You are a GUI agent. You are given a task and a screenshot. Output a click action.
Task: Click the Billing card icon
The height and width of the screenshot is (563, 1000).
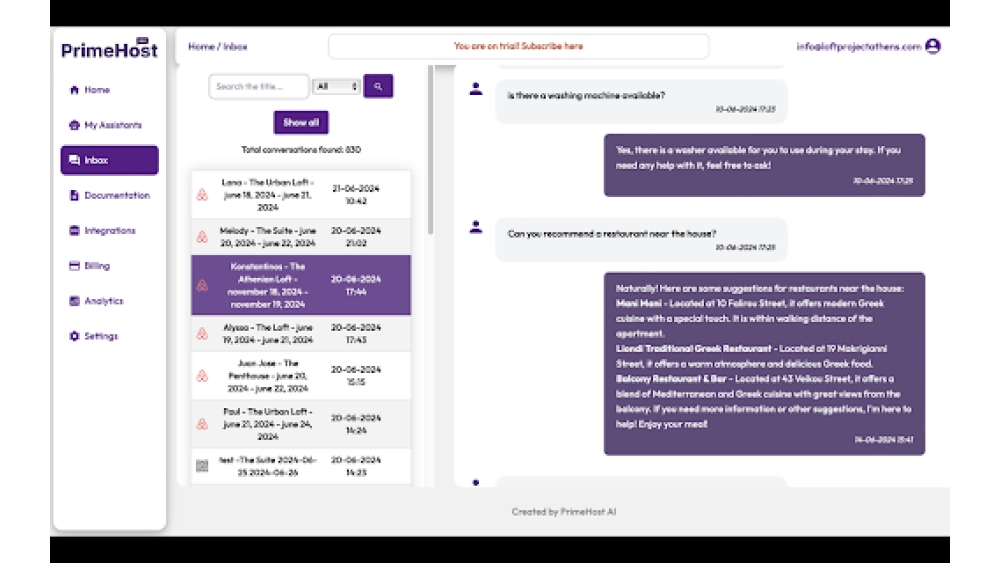74,266
